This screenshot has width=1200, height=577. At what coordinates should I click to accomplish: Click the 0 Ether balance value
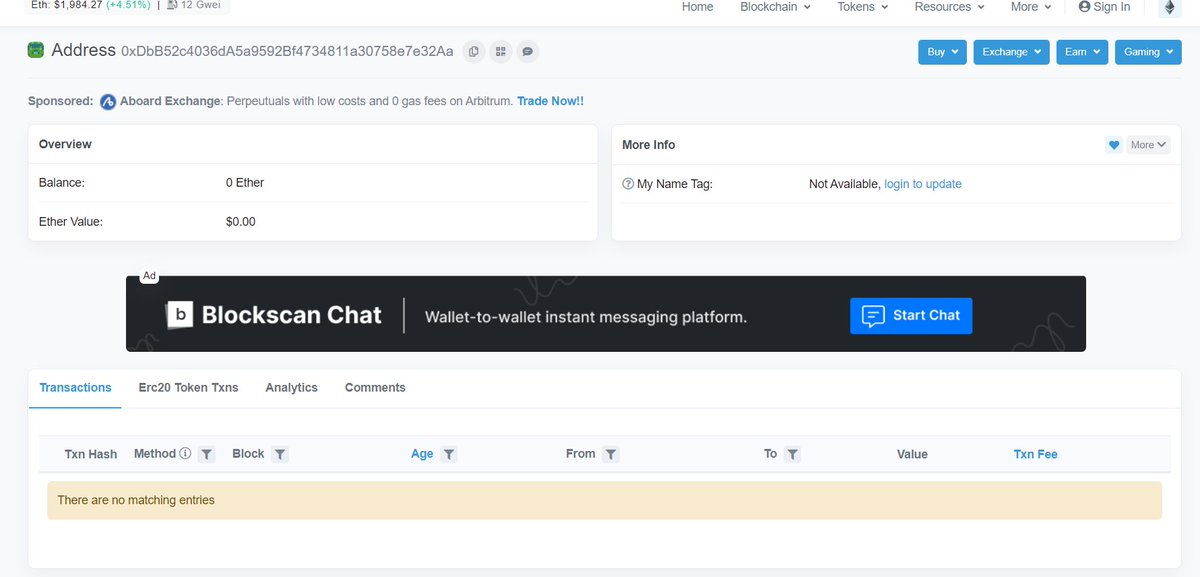coord(245,183)
